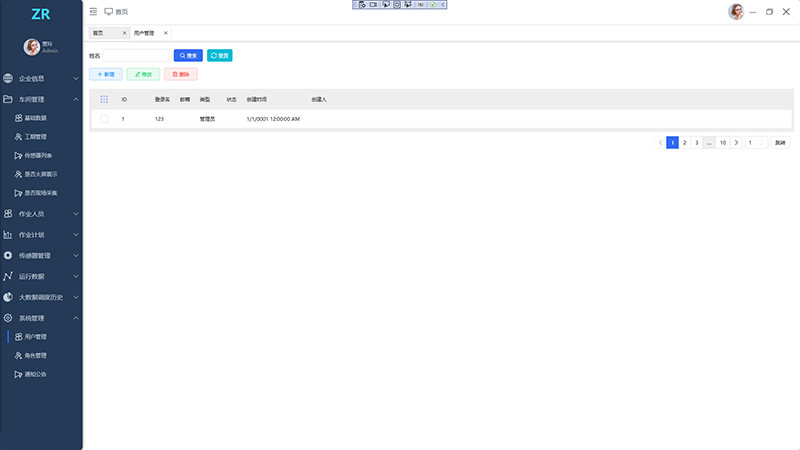Viewport: 800px width, 450px height.
Task: Go to page 2 in pagination
Action: (685, 143)
